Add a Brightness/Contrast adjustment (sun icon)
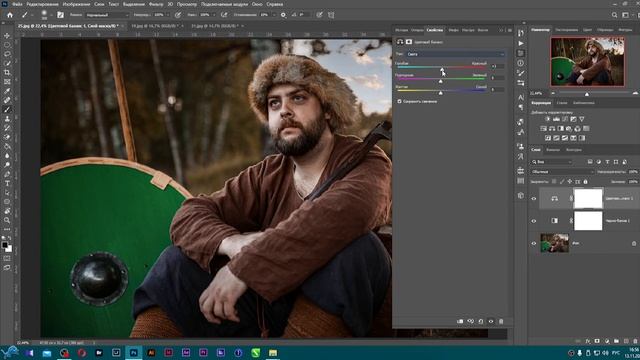The height and width of the screenshot is (360, 640). click(x=547, y=119)
